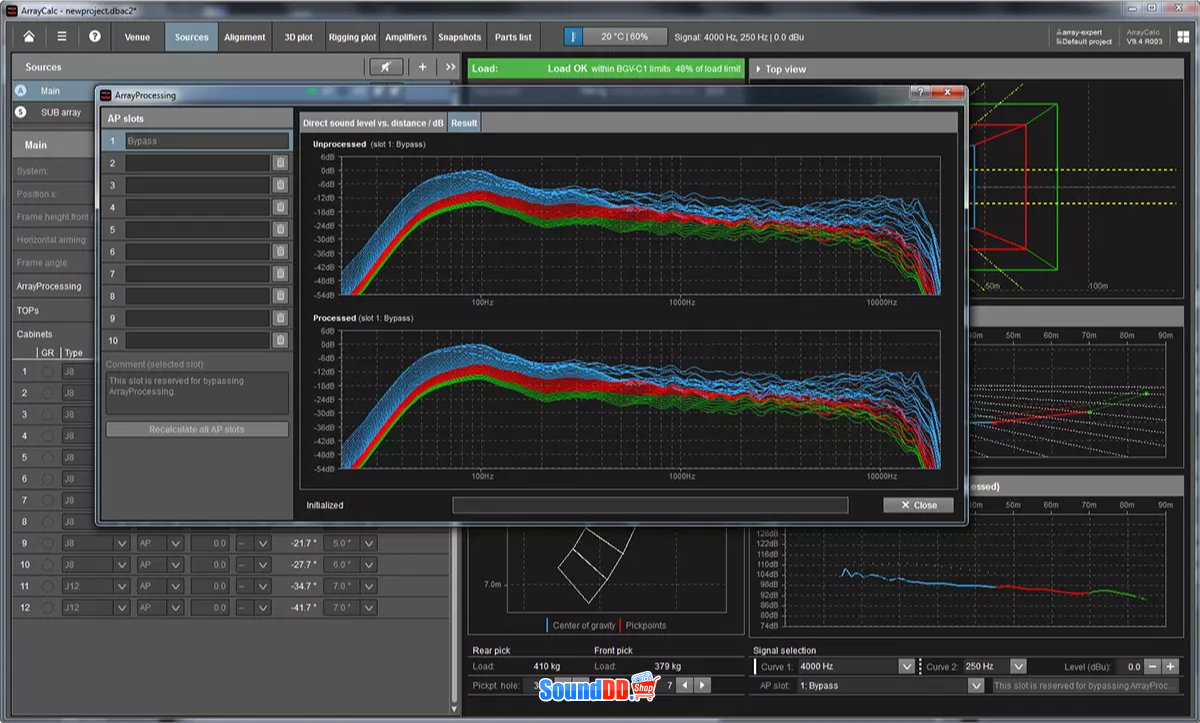Open the Help question mark icon
The width and height of the screenshot is (1200, 723).
95,37
